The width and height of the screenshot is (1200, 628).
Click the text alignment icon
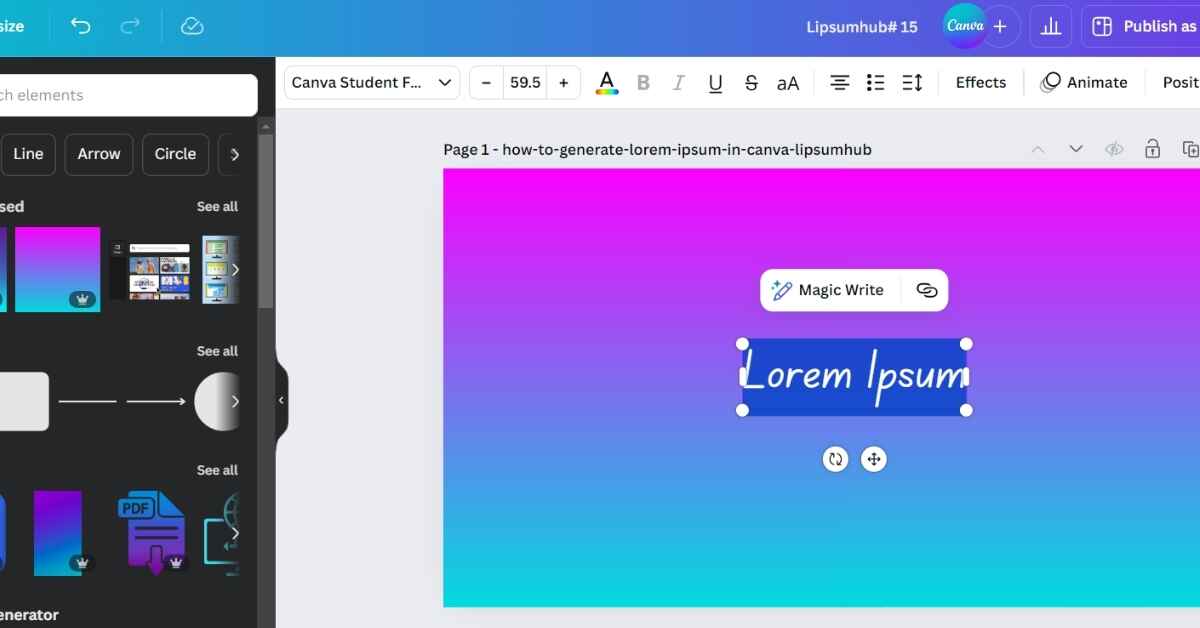click(840, 83)
